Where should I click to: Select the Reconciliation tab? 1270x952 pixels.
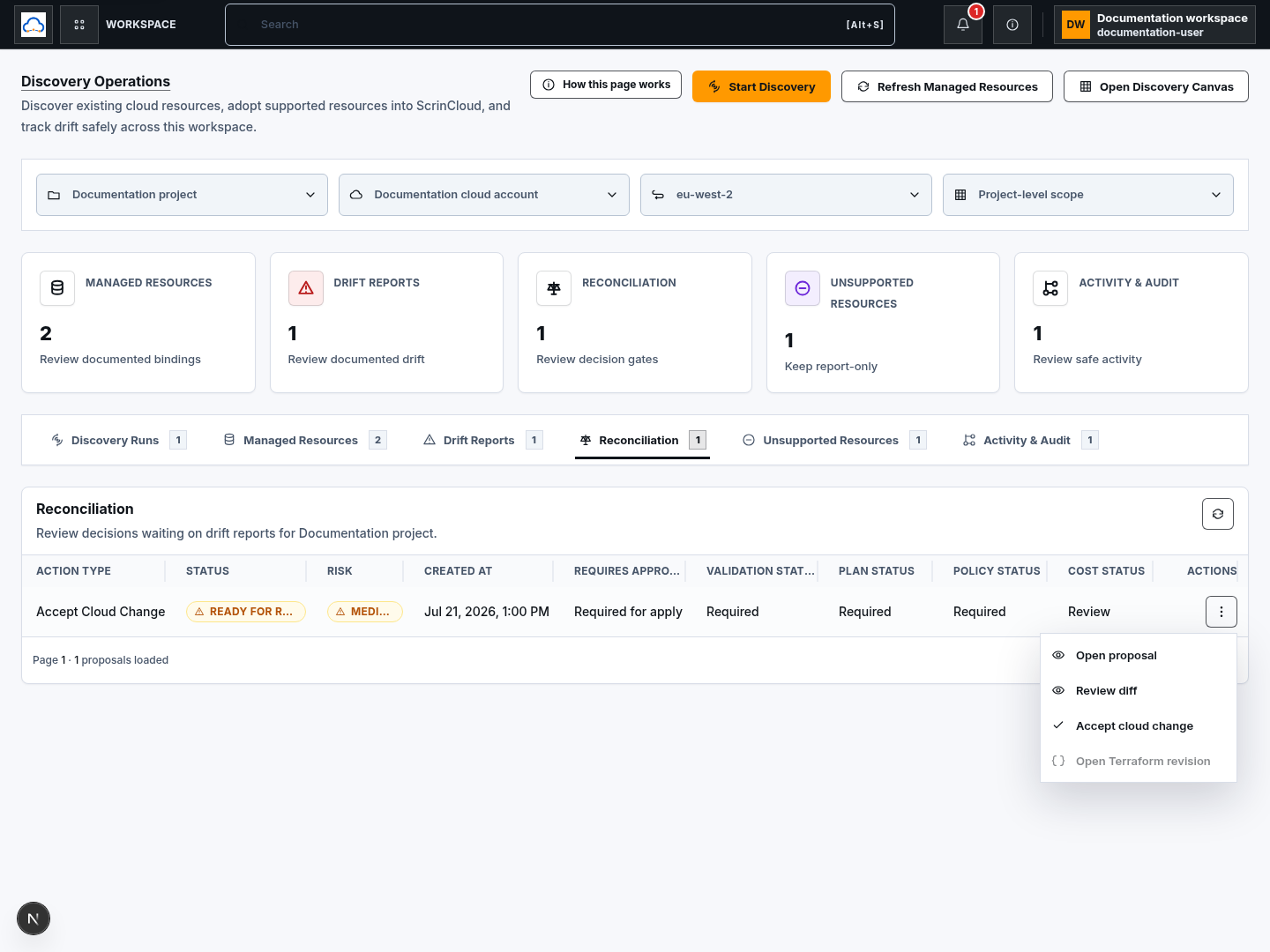click(642, 440)
